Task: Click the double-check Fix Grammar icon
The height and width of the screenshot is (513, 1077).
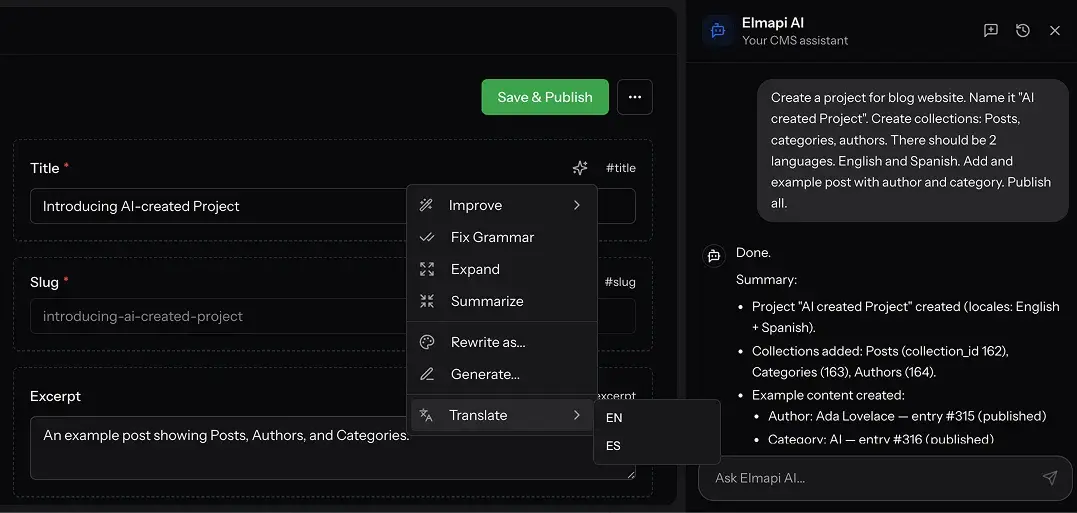Action: (427, 237)
